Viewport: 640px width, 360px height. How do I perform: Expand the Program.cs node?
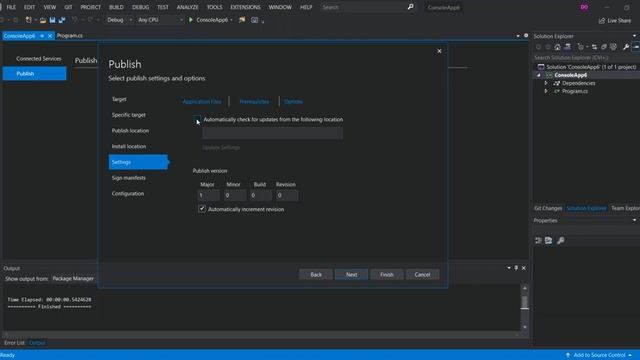tap(546, 91)
